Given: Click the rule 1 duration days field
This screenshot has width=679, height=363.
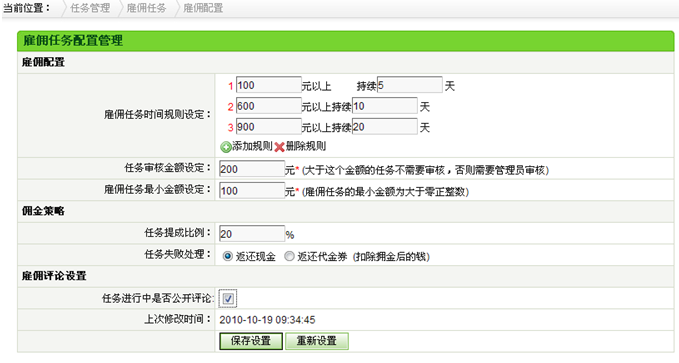Looking at the screenshot, I should pyautogui.click(x=410, y=85).
